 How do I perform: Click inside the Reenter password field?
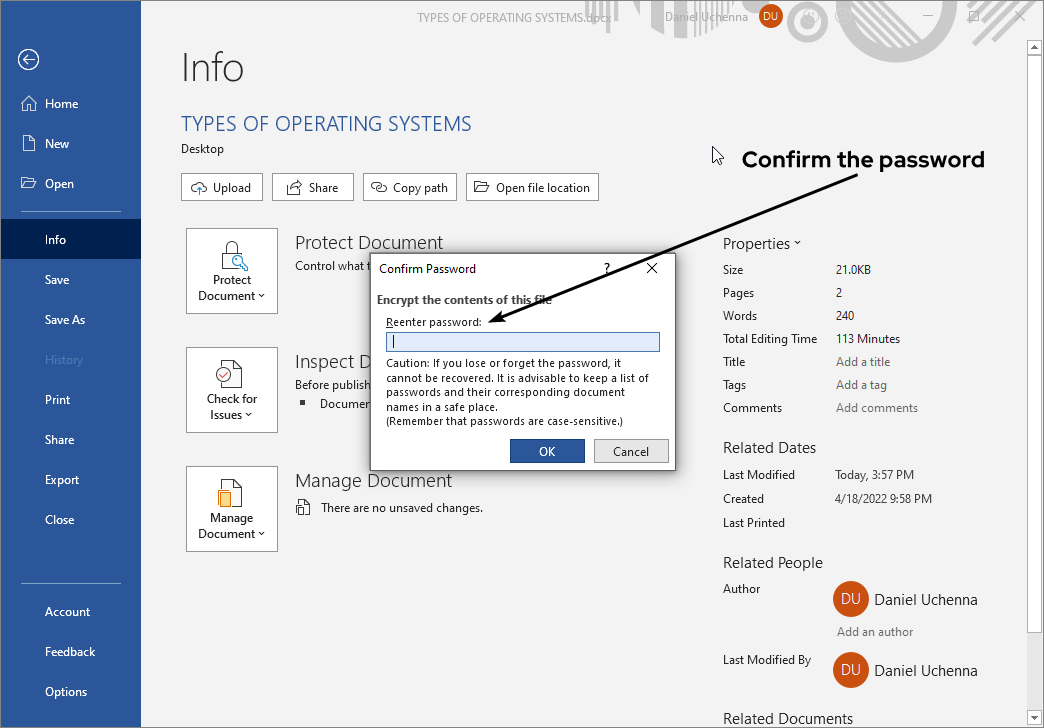(522, 341)
